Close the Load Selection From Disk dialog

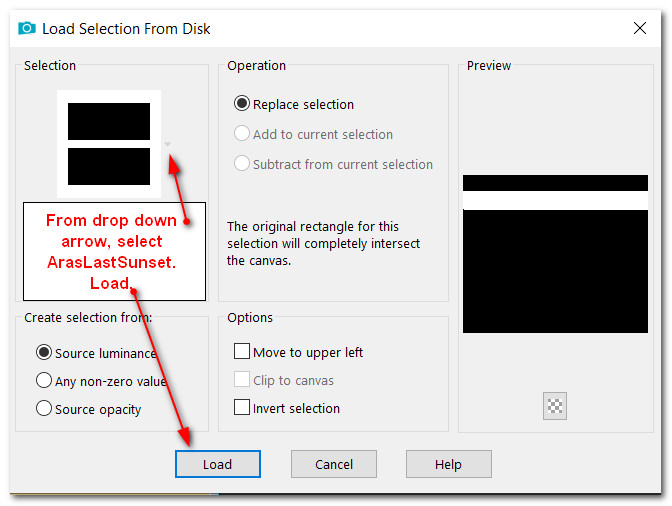click(x=639, y=28)
